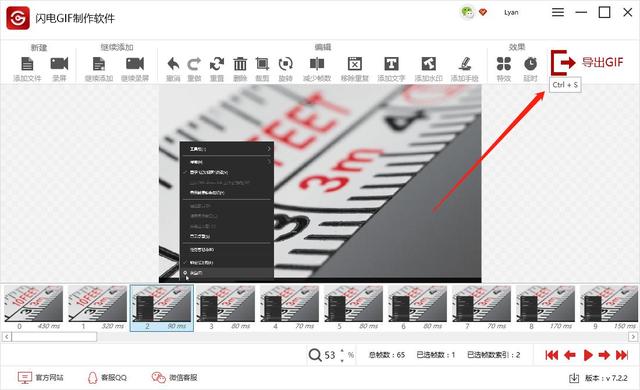
Task: Jump to the first frame
Action: pos(551,355)
